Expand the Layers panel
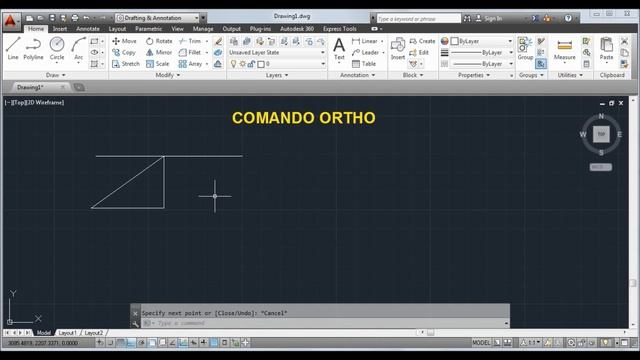The width and height of the screenshot is (640, 360). pyautogui.click(x=277, y=75)
